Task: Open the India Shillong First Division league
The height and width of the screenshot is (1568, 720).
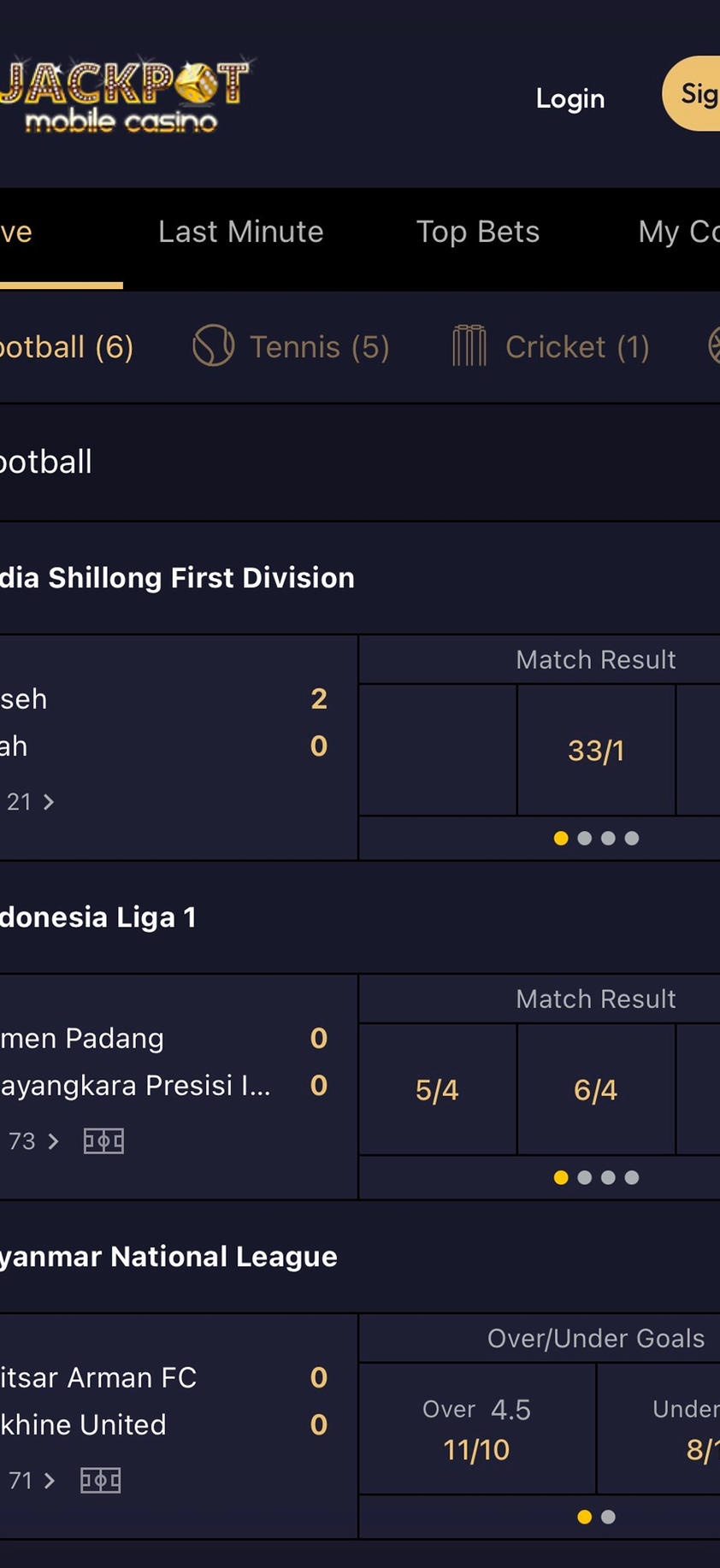Action: [177, 578]
